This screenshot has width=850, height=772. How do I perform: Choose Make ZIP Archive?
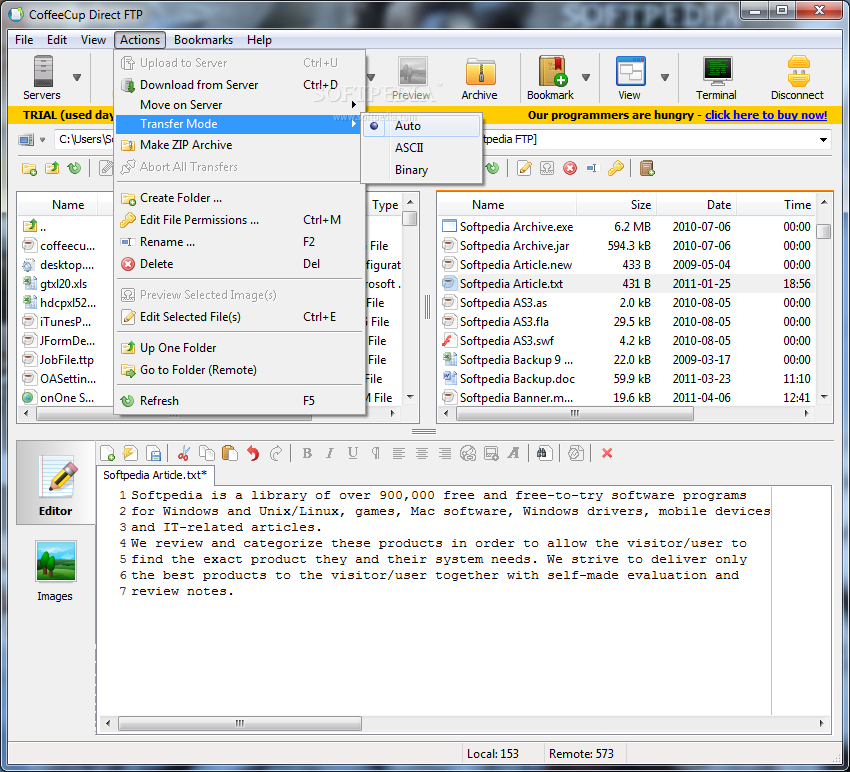point(239,145)
